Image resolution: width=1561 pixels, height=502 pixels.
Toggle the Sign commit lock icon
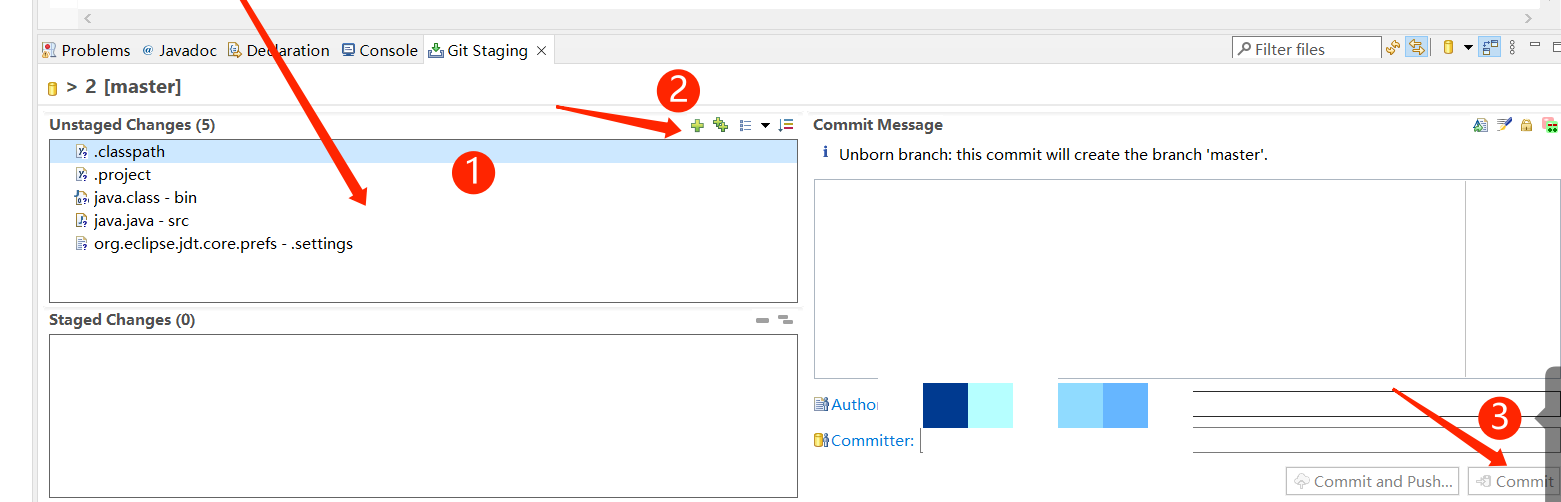[1526, 125]
